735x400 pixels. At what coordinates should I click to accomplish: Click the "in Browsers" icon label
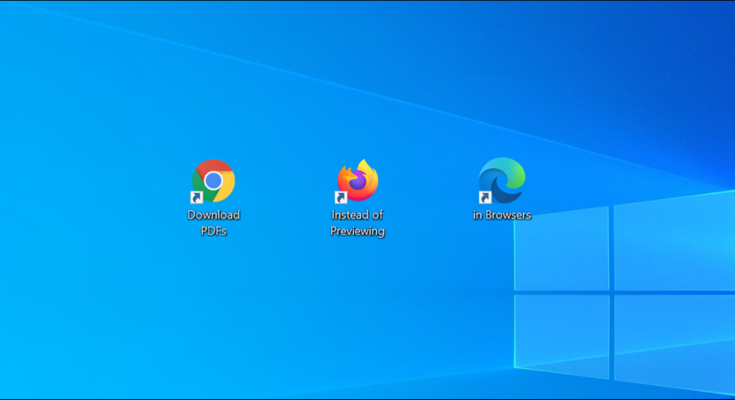(502, 215)
